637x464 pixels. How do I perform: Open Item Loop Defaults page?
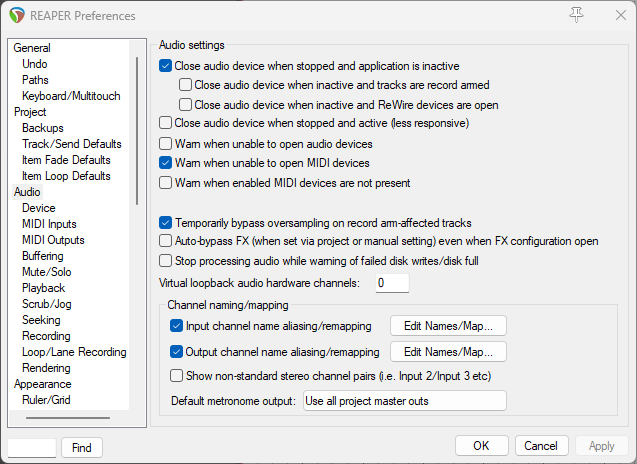pos(66,176)
